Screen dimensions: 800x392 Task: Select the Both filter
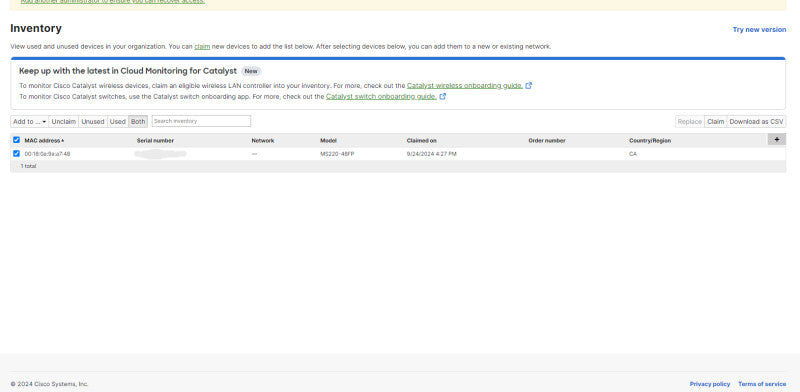point(138,121)
